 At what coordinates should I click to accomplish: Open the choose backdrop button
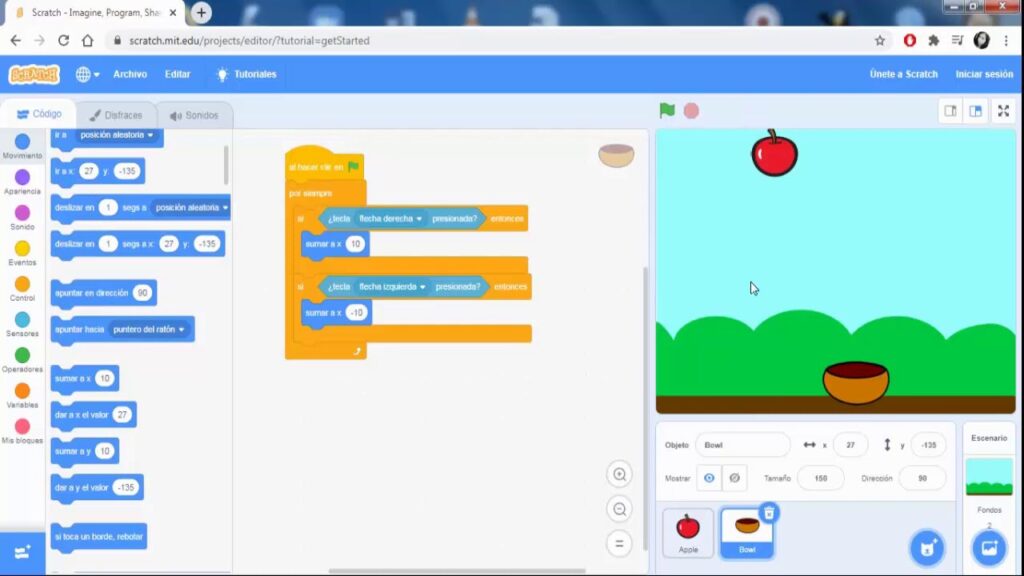pos(989,548)
